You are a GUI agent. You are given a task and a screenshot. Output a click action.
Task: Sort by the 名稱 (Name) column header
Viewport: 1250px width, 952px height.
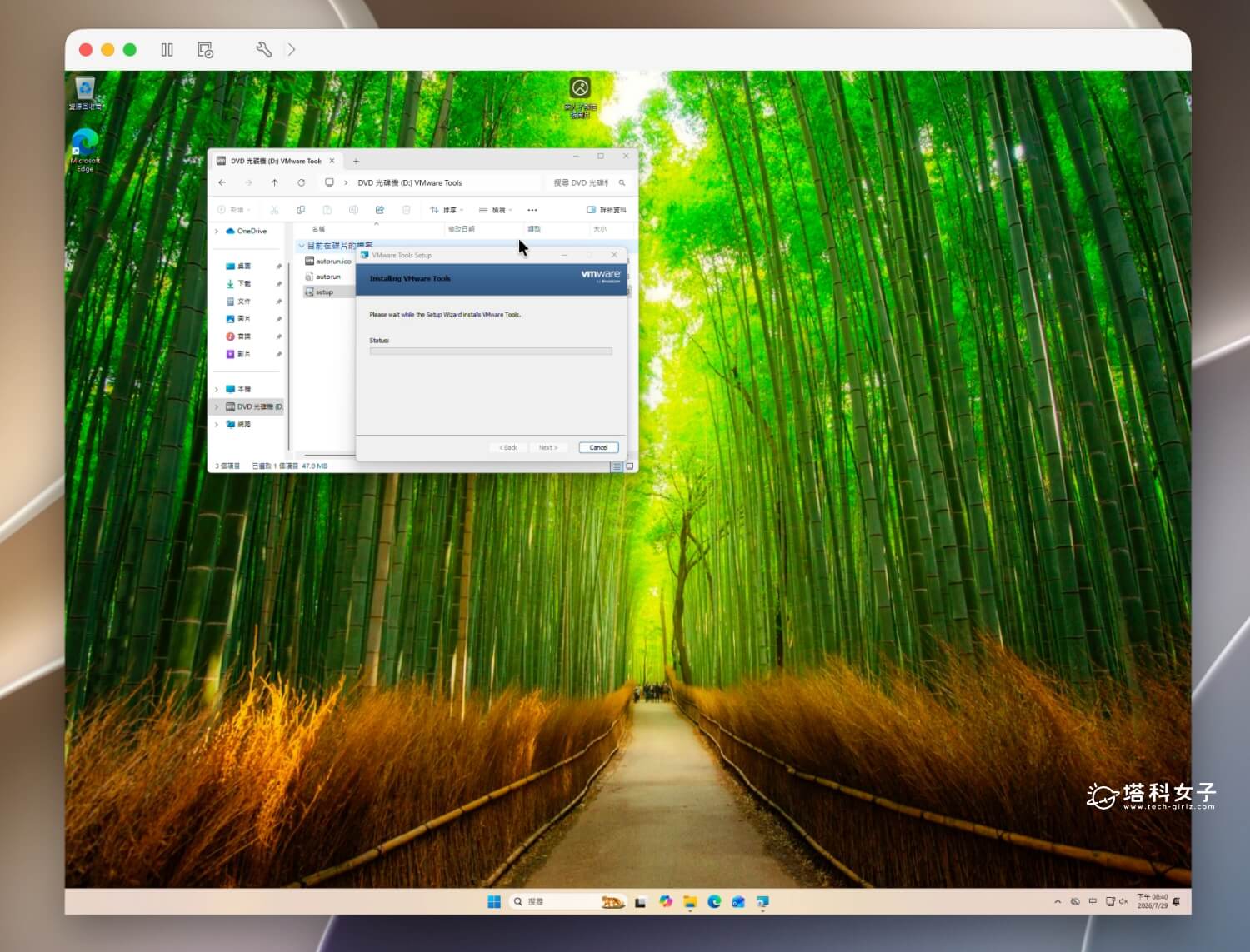[x=318, y=229]
